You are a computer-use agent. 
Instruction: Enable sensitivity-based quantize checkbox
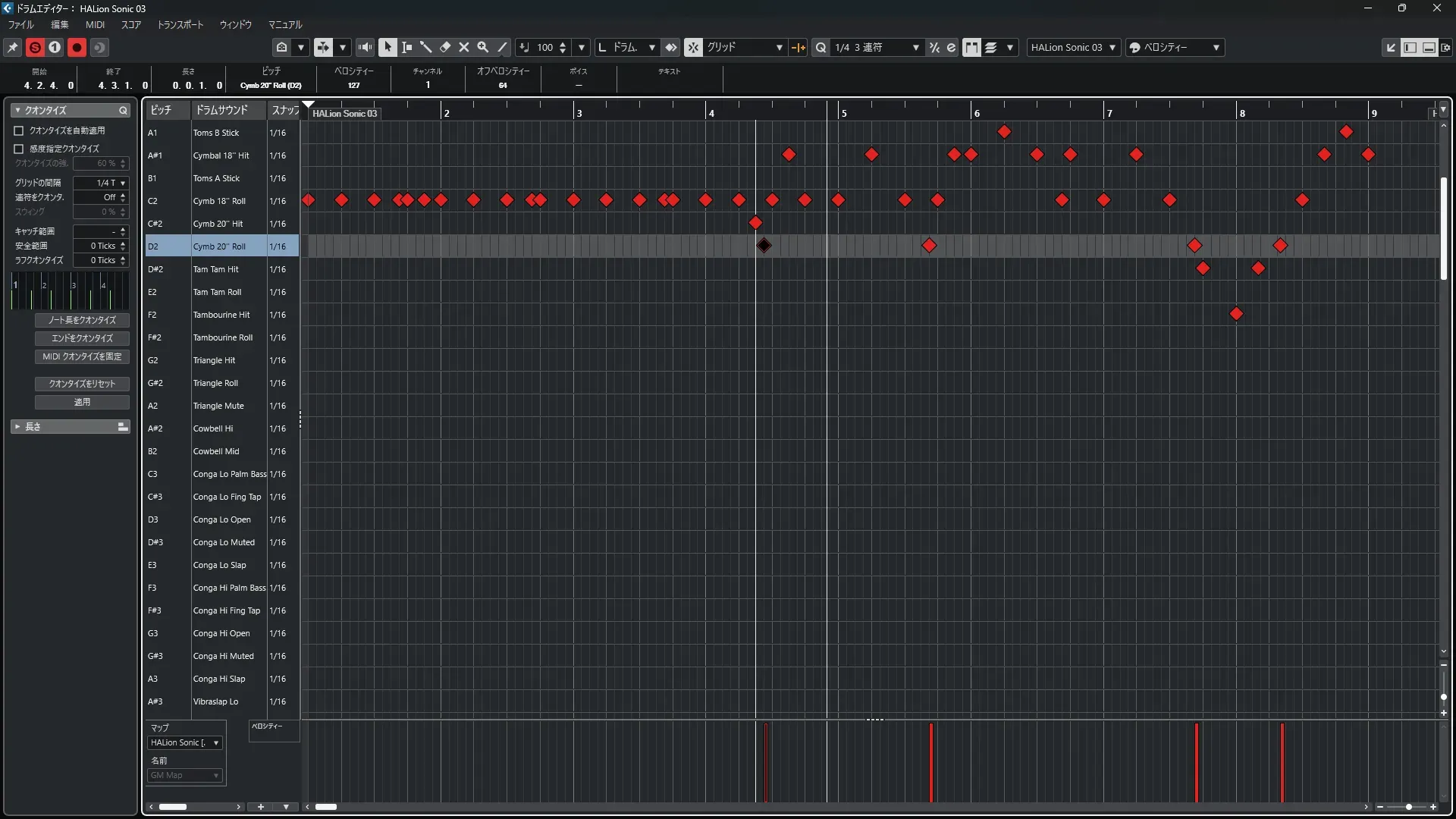(x=19, y=149)
